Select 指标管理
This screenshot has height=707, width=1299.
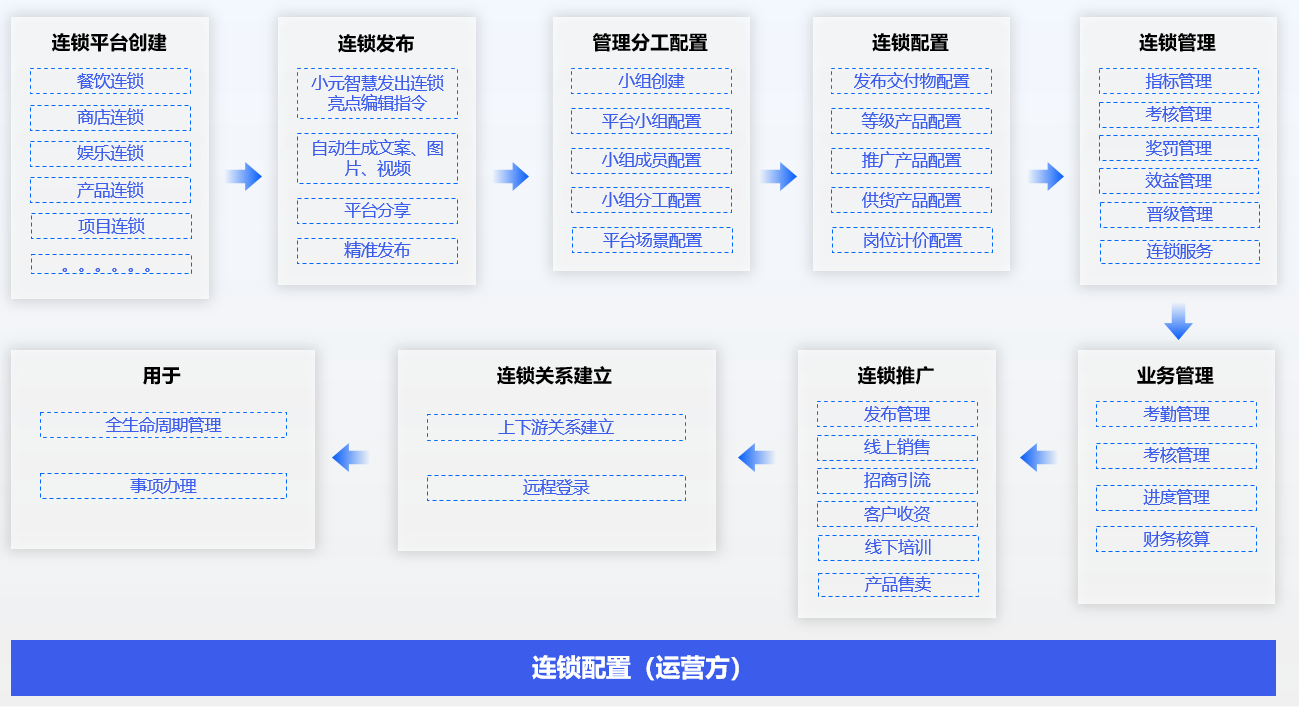coord(1179,81)
